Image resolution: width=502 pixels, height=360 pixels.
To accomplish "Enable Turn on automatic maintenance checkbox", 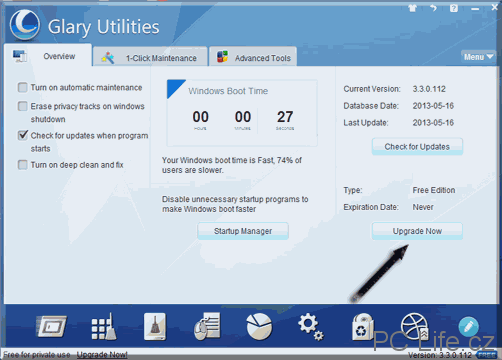I will (x=23, y=88).
